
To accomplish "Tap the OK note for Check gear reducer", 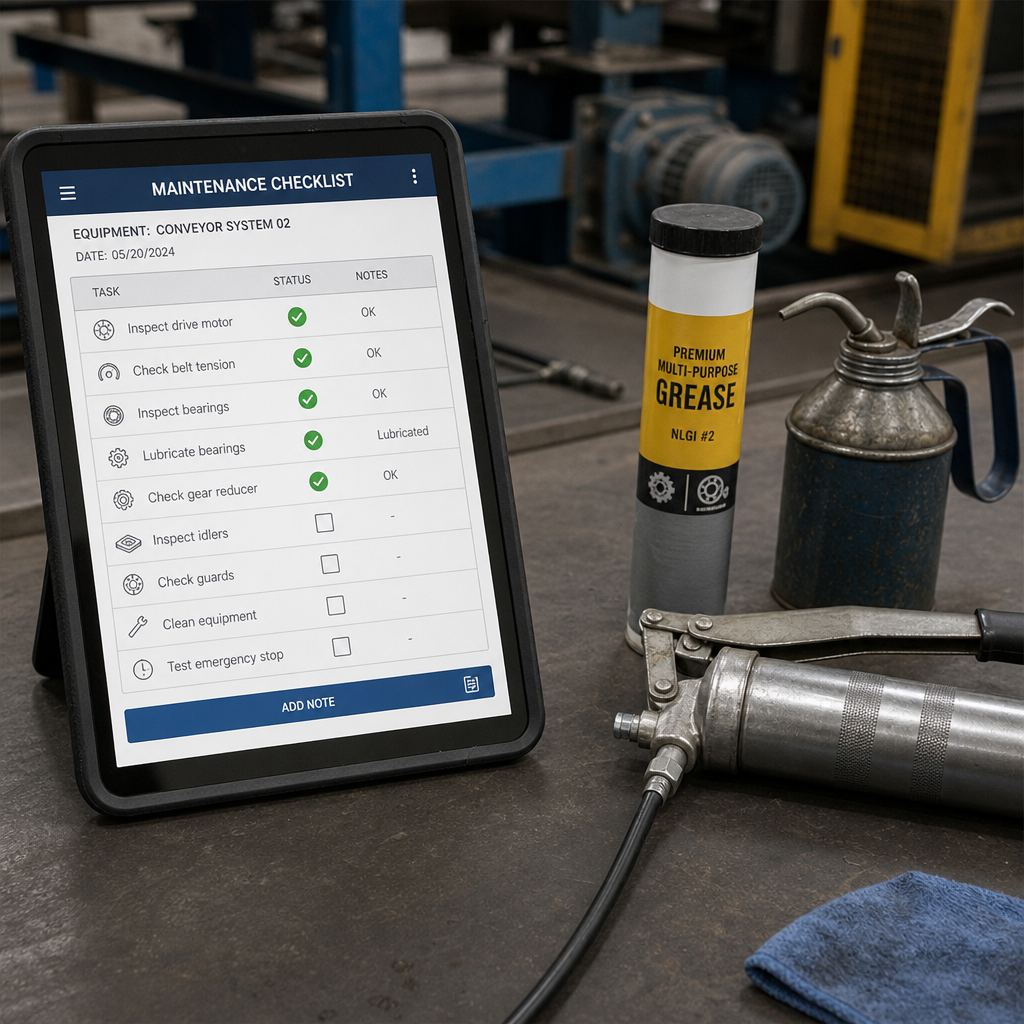I will click(391, 475).
